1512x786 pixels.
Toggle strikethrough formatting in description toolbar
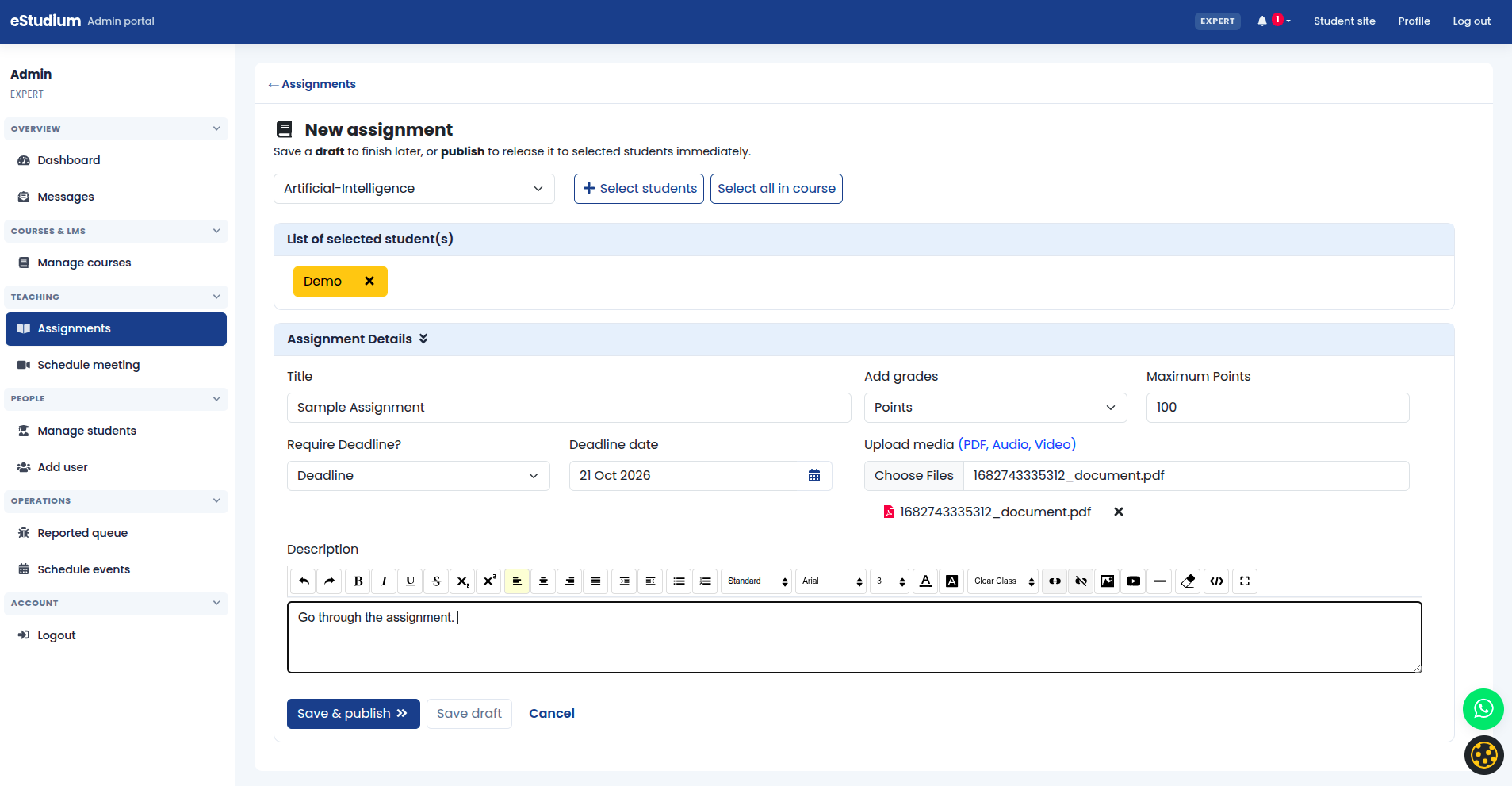tap(437, 581)
